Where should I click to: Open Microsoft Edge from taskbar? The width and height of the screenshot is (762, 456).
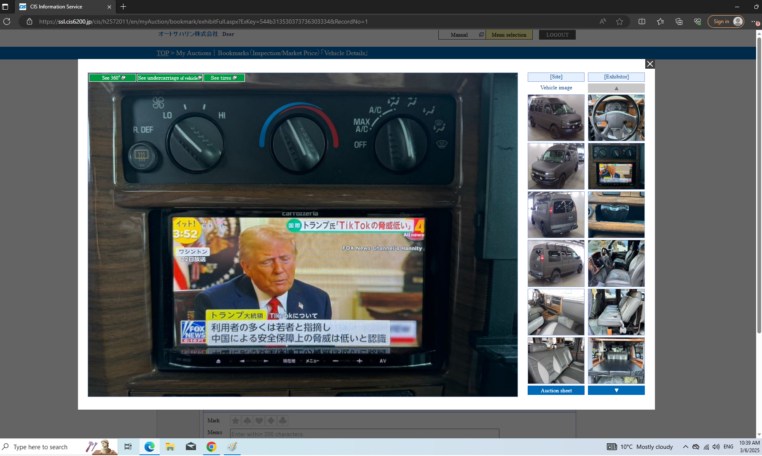tap(149, 447)
